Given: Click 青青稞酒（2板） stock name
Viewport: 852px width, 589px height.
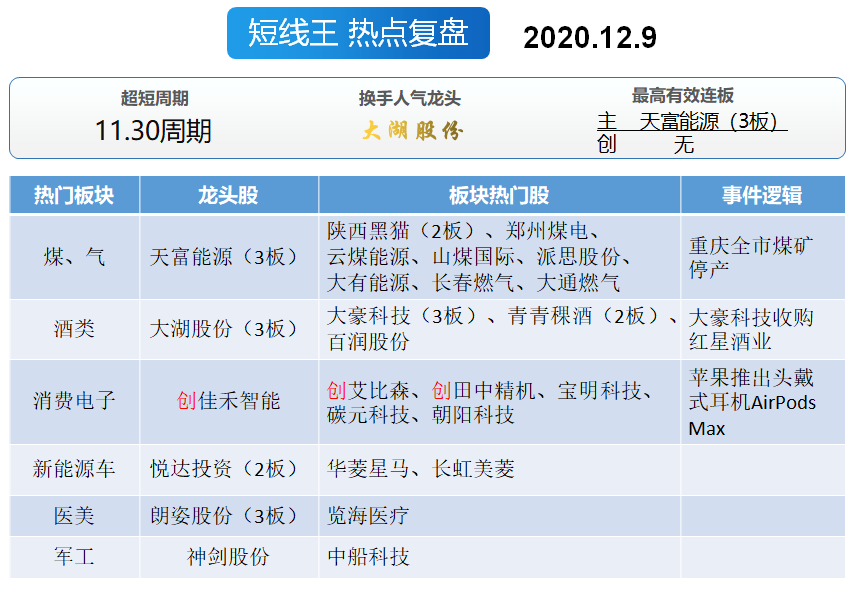Looking at the screenshot, I should pos(586,316).
